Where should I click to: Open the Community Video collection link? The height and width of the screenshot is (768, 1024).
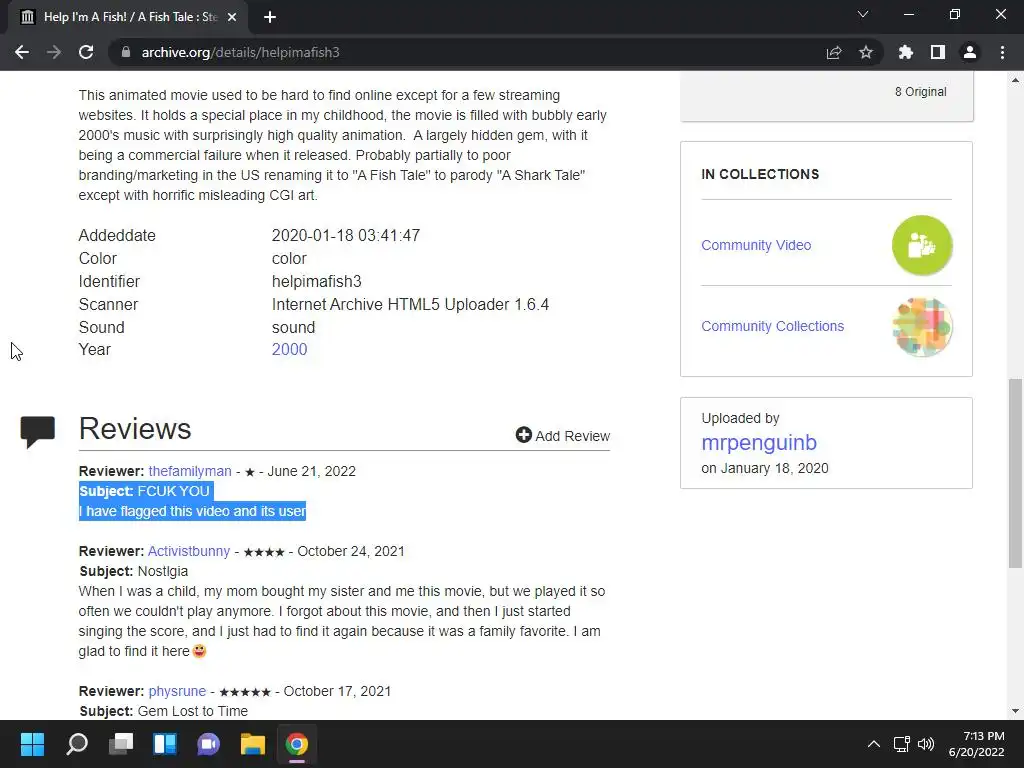click(756, 245)
